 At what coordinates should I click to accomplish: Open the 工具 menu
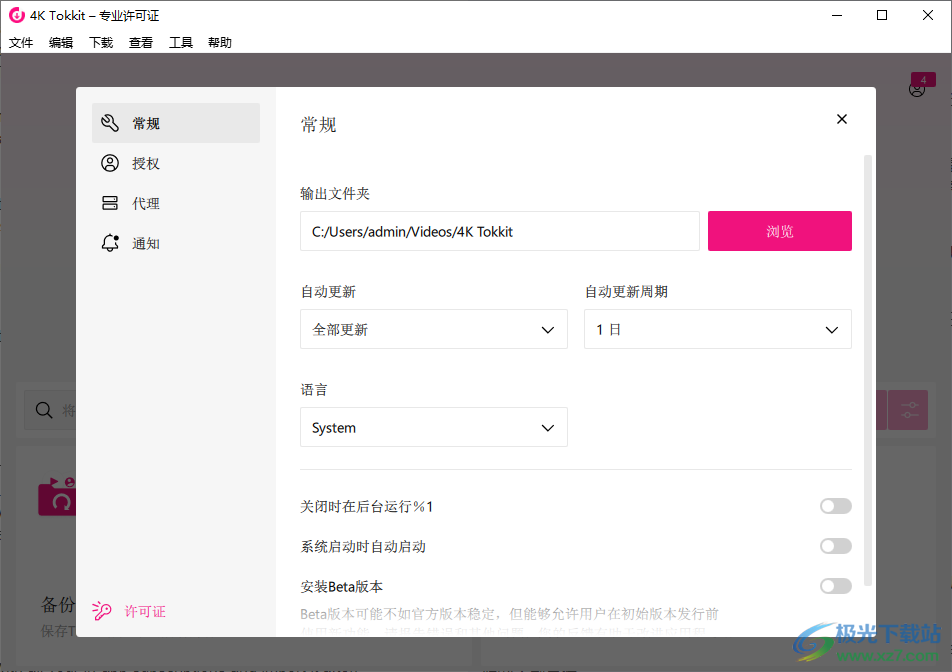(180, 42)
